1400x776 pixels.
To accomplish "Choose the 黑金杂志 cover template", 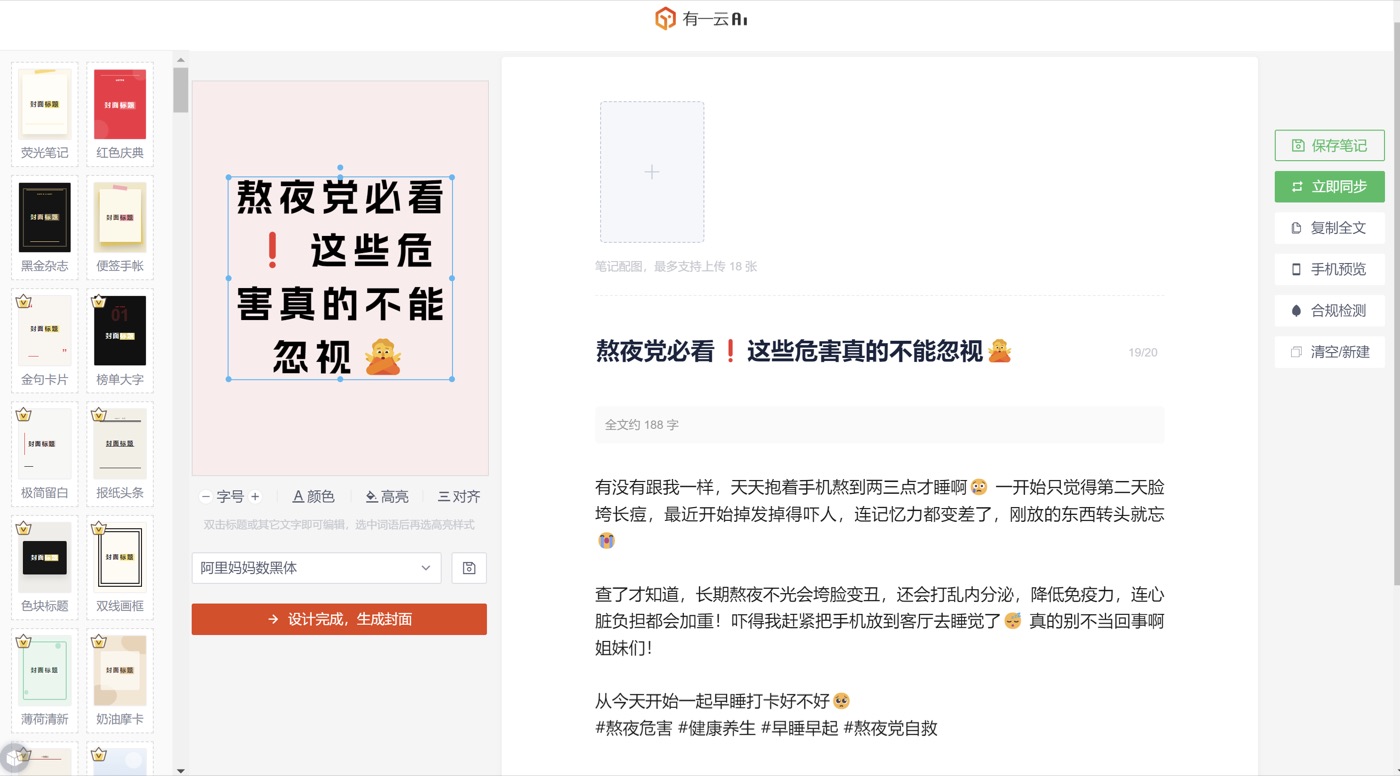I will coord(45,227).
